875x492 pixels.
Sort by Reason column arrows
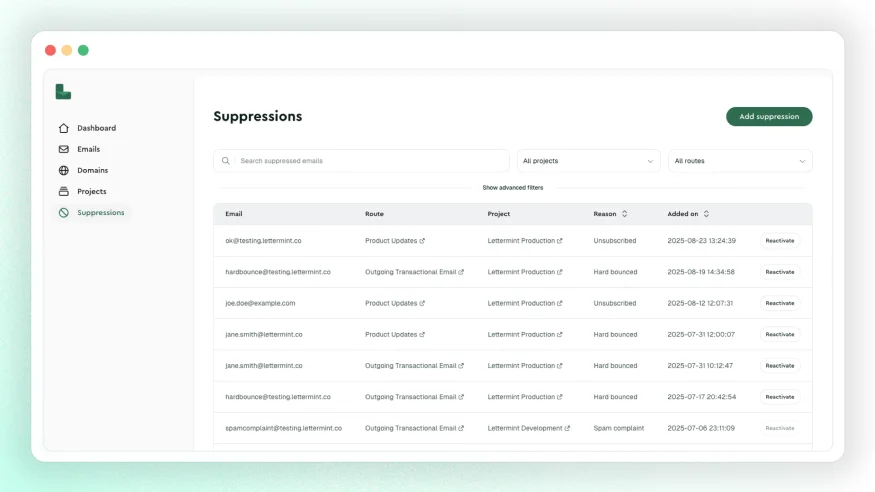point(624,214)
